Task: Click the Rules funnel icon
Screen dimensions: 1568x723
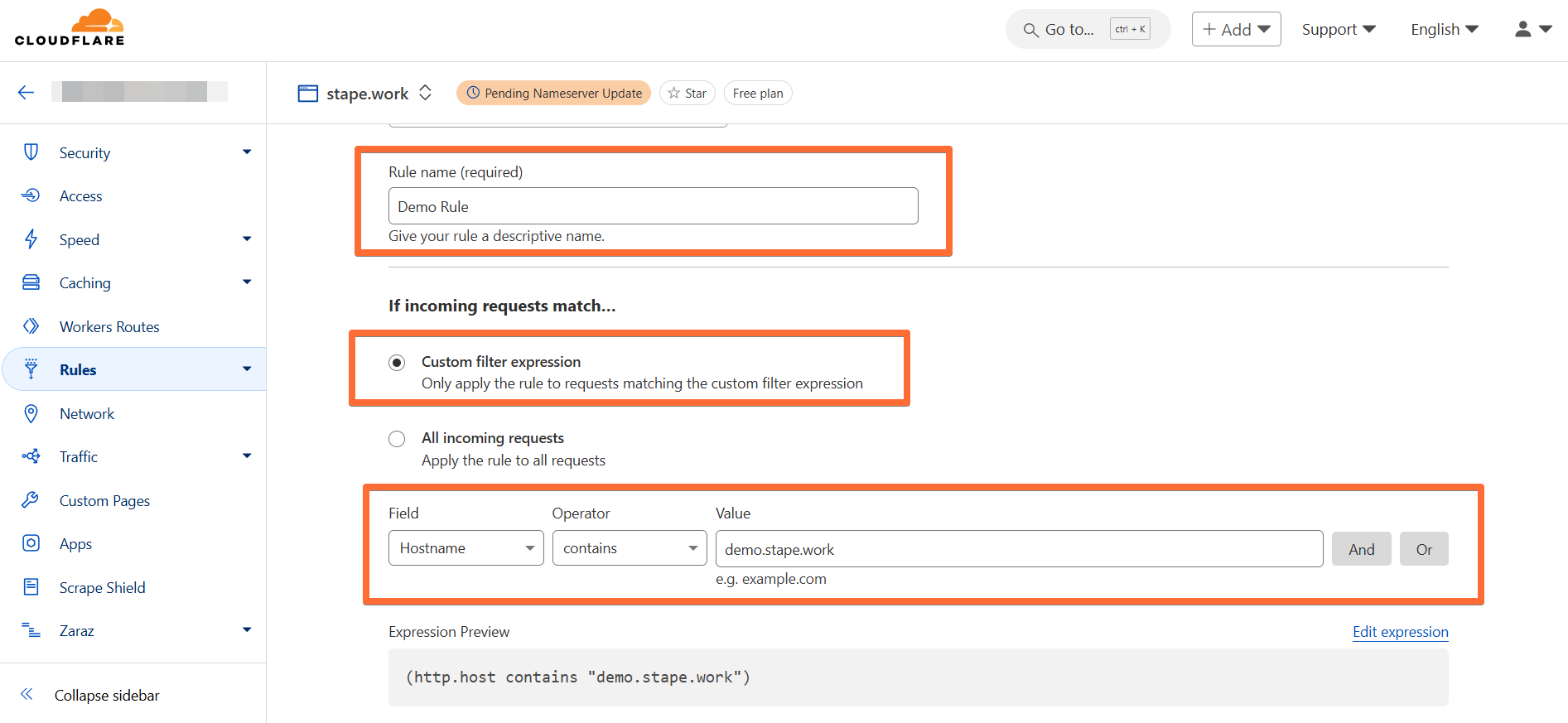Action: click(31, 369)
